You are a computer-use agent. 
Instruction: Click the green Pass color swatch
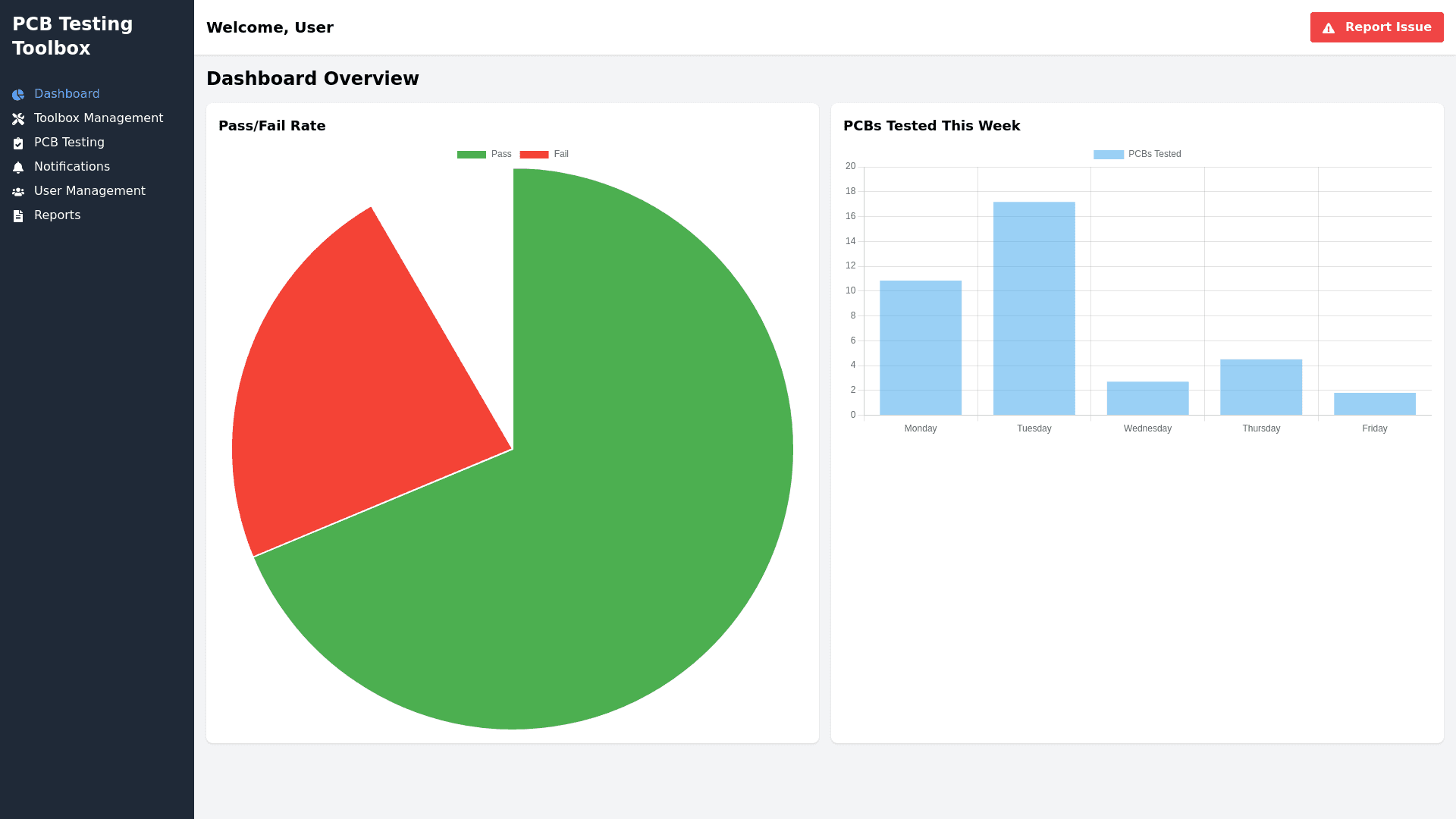471,155
